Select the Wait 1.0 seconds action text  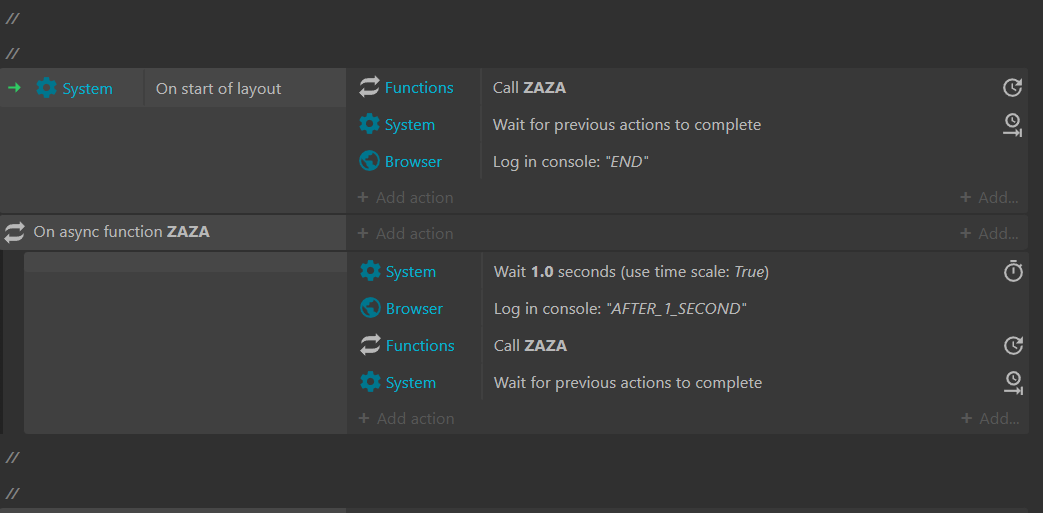click(631, 271)
